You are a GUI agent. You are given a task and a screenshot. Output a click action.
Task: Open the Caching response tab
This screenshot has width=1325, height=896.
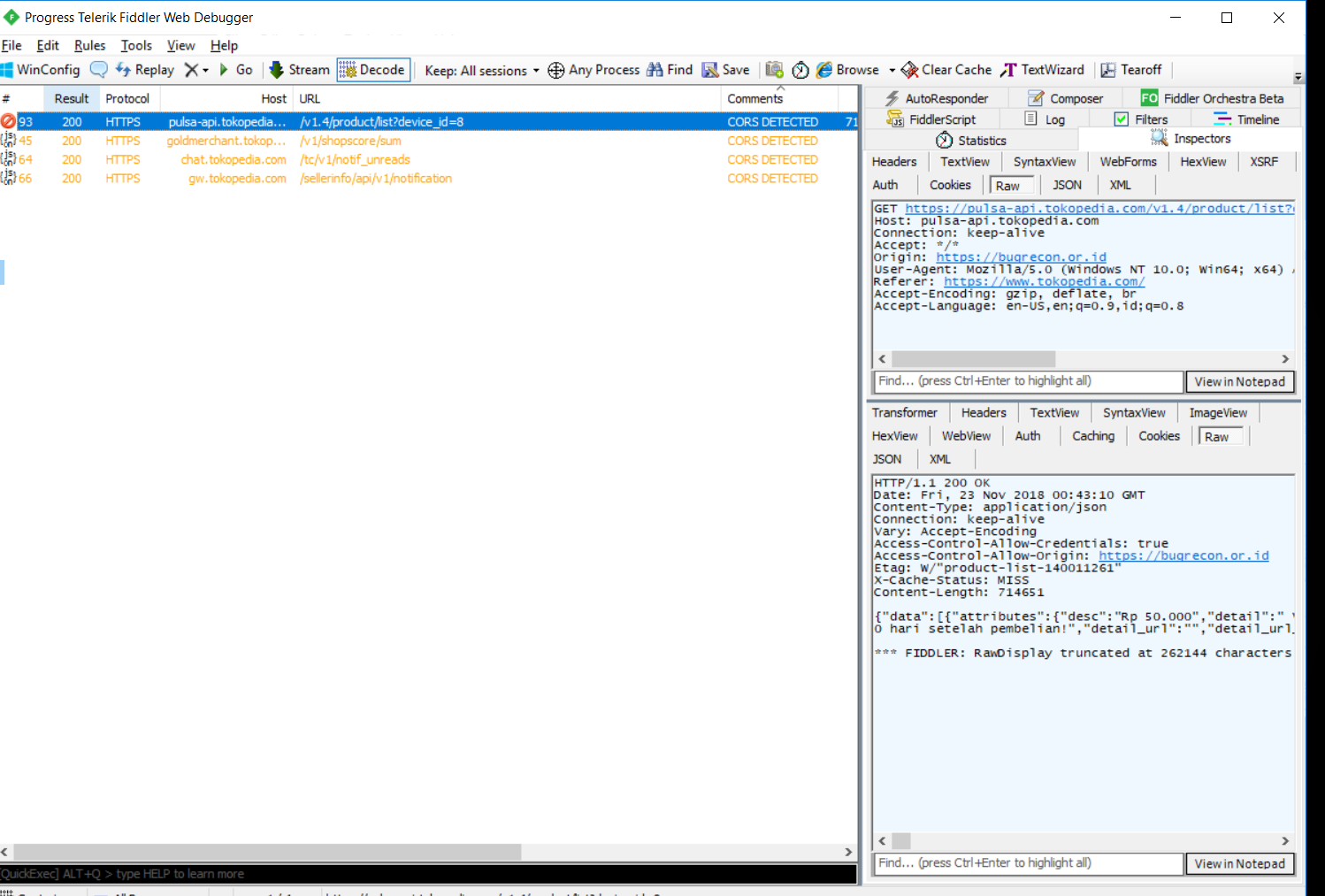tap(1093, 436)
